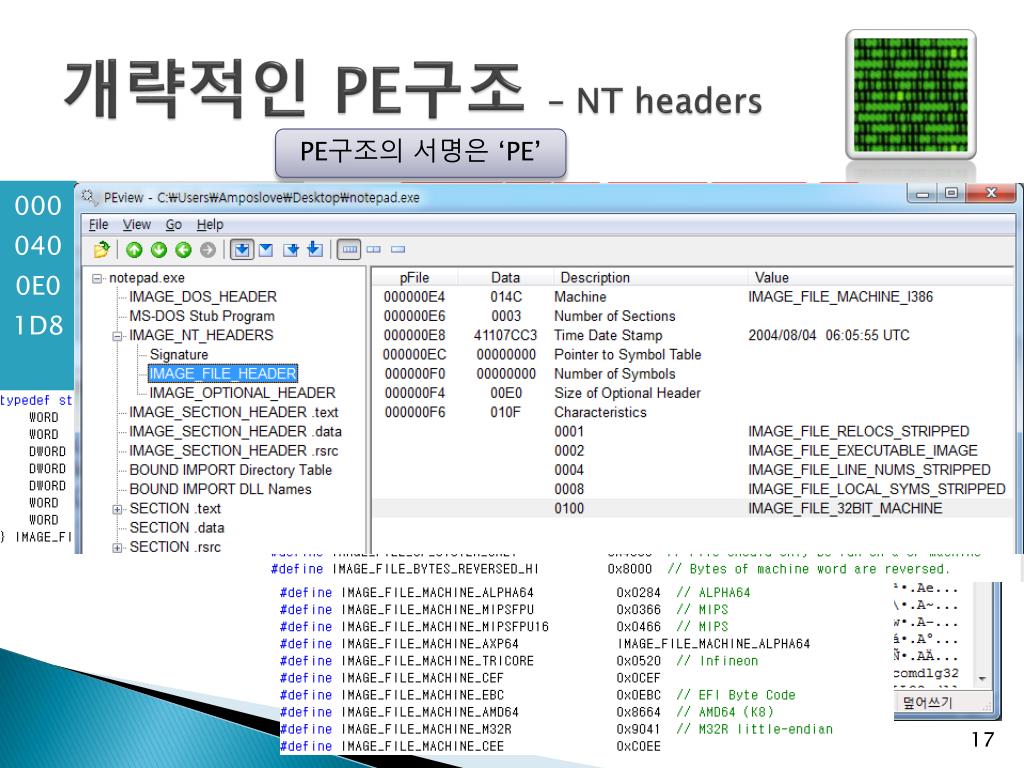Image resolution: width=1024 pixels, height=768 pixels.
Task: Select IMAGE_SECTION_HEADER .data in the tree
Action: (x=235, y=432)
